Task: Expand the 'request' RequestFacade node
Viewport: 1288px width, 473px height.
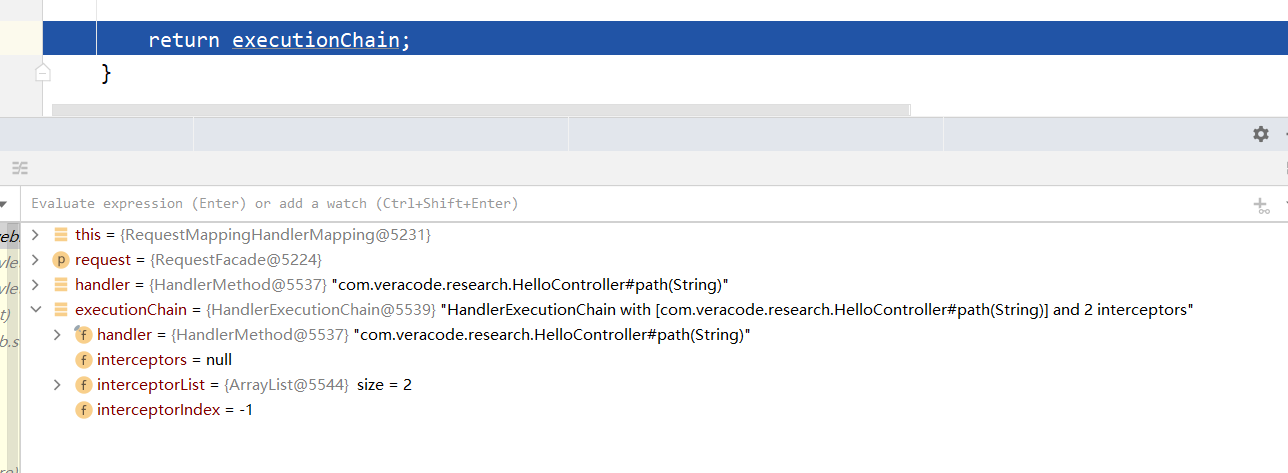Action: [35, 260]
